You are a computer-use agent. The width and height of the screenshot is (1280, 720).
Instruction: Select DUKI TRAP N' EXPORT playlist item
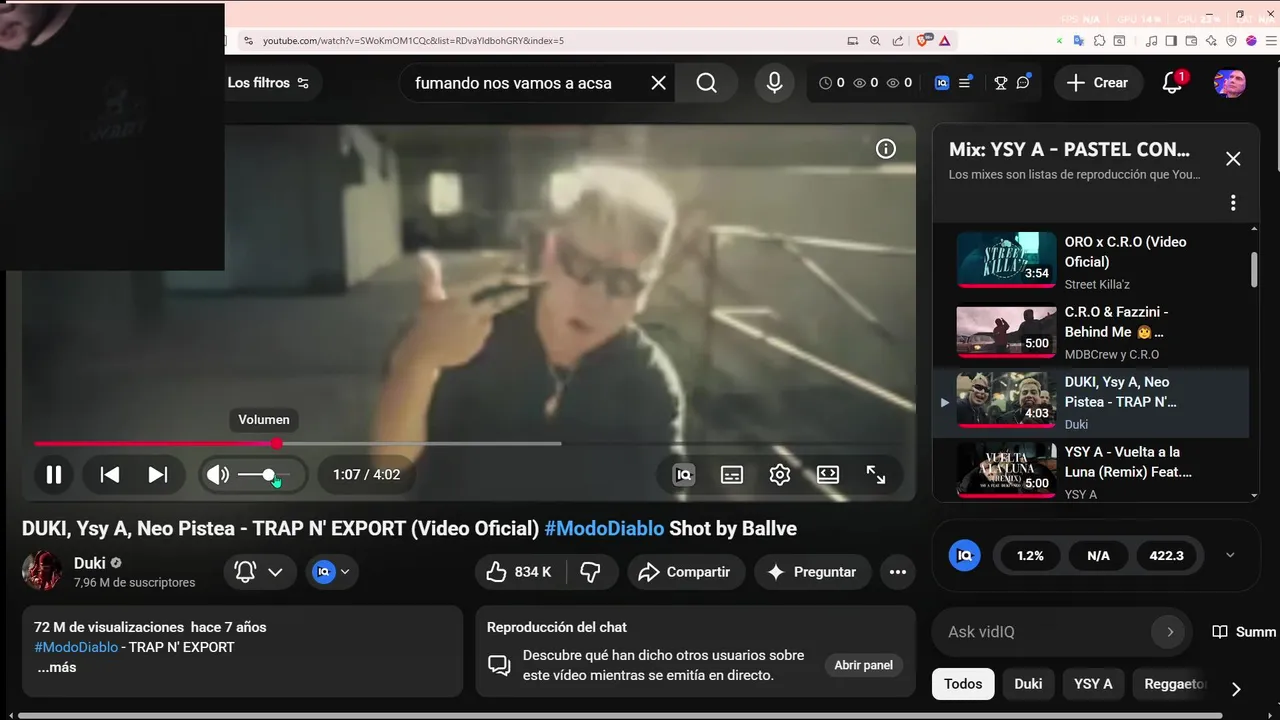1090,402
